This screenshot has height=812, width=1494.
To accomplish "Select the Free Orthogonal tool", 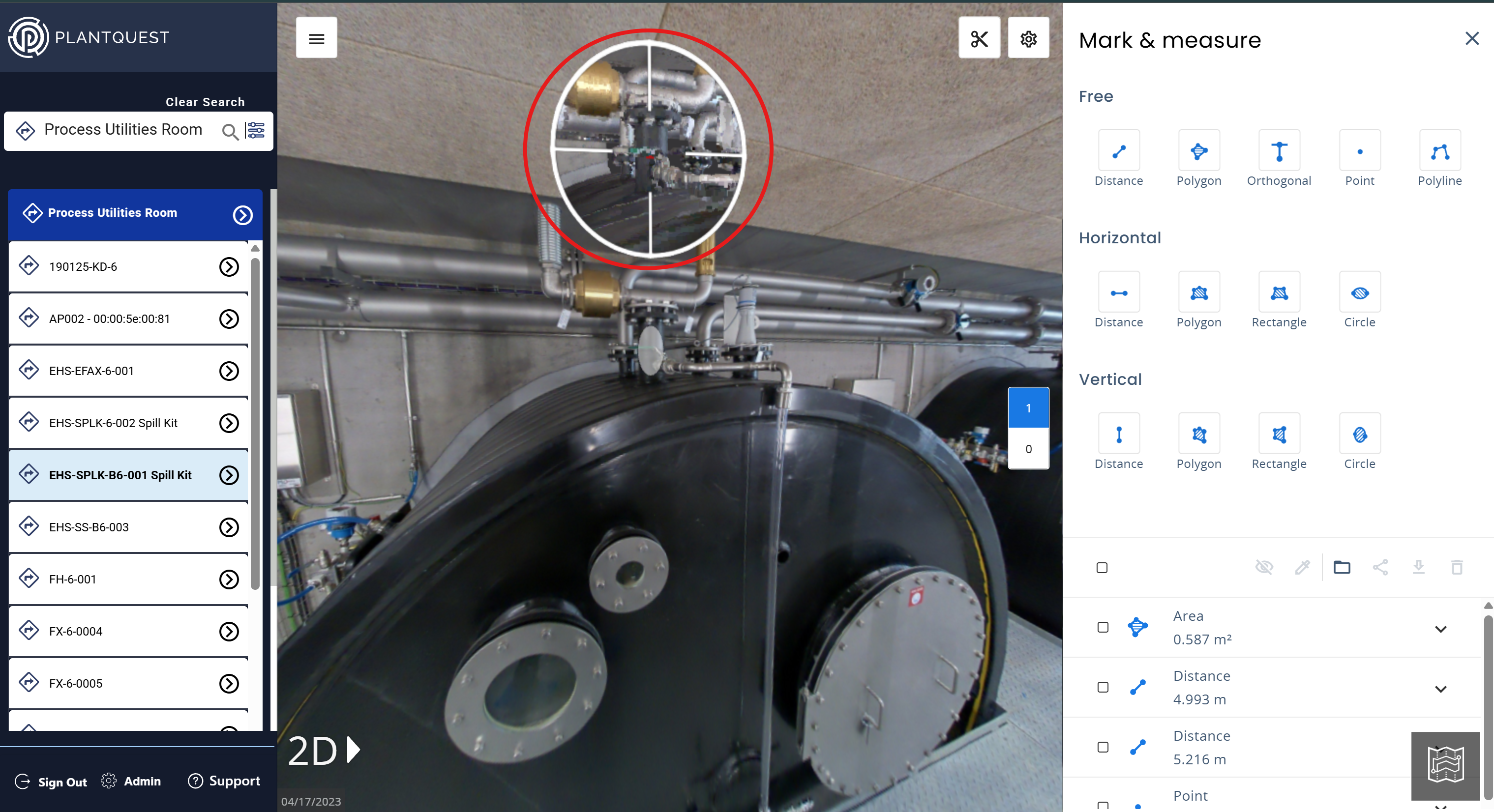I will 1279,151.
